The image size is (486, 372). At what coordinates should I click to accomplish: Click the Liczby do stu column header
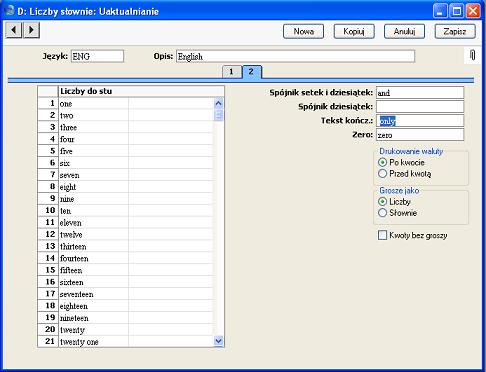(x=141, y=91)
